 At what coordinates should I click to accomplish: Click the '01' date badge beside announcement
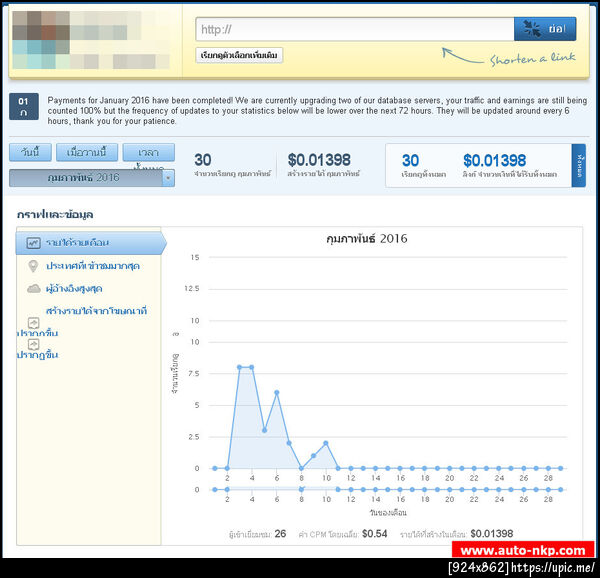(24, 107)
